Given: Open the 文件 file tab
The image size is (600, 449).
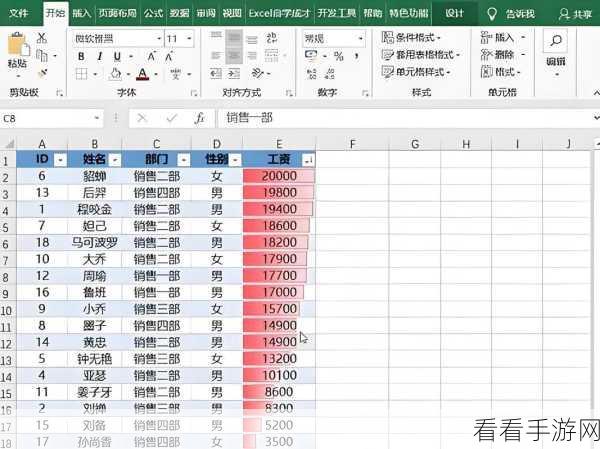Looking at the screenshot, I should click(x=18, y=14).
